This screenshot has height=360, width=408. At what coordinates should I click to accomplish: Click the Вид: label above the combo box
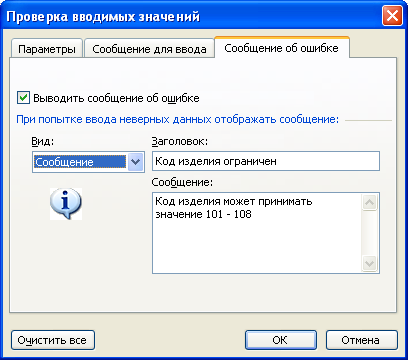[x=42, y=141]
